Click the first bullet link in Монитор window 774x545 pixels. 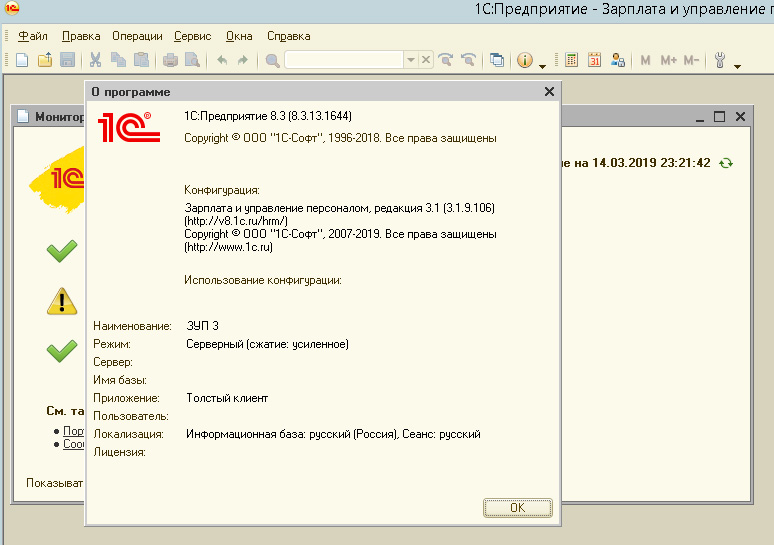[74, 431]
